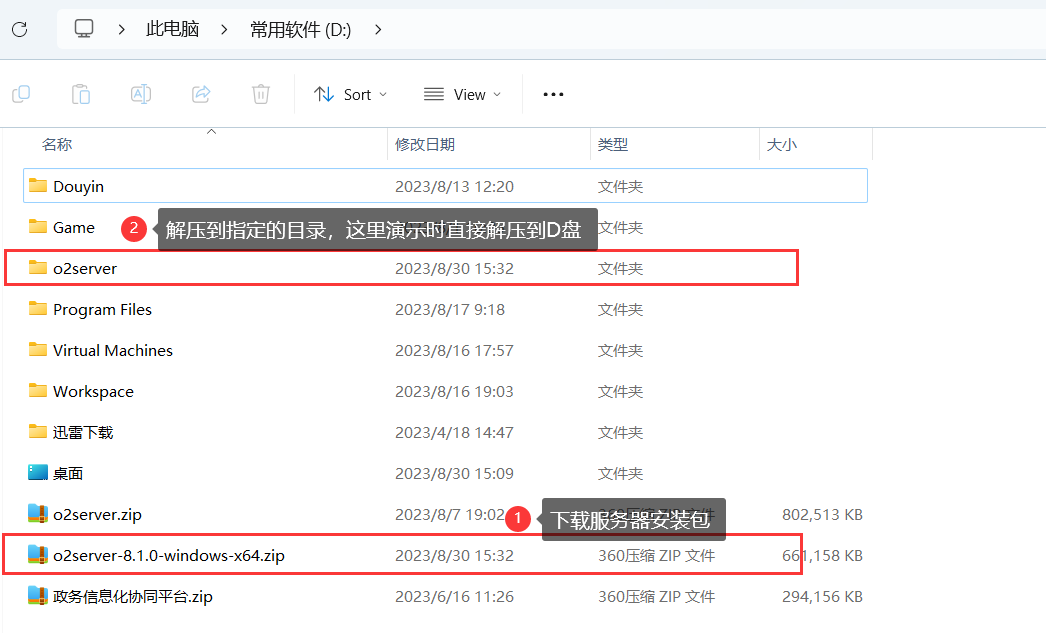The height and width of the screenshot is (633, 1046).
Task: Click the Program Files folder name
Action: [103, 309]
